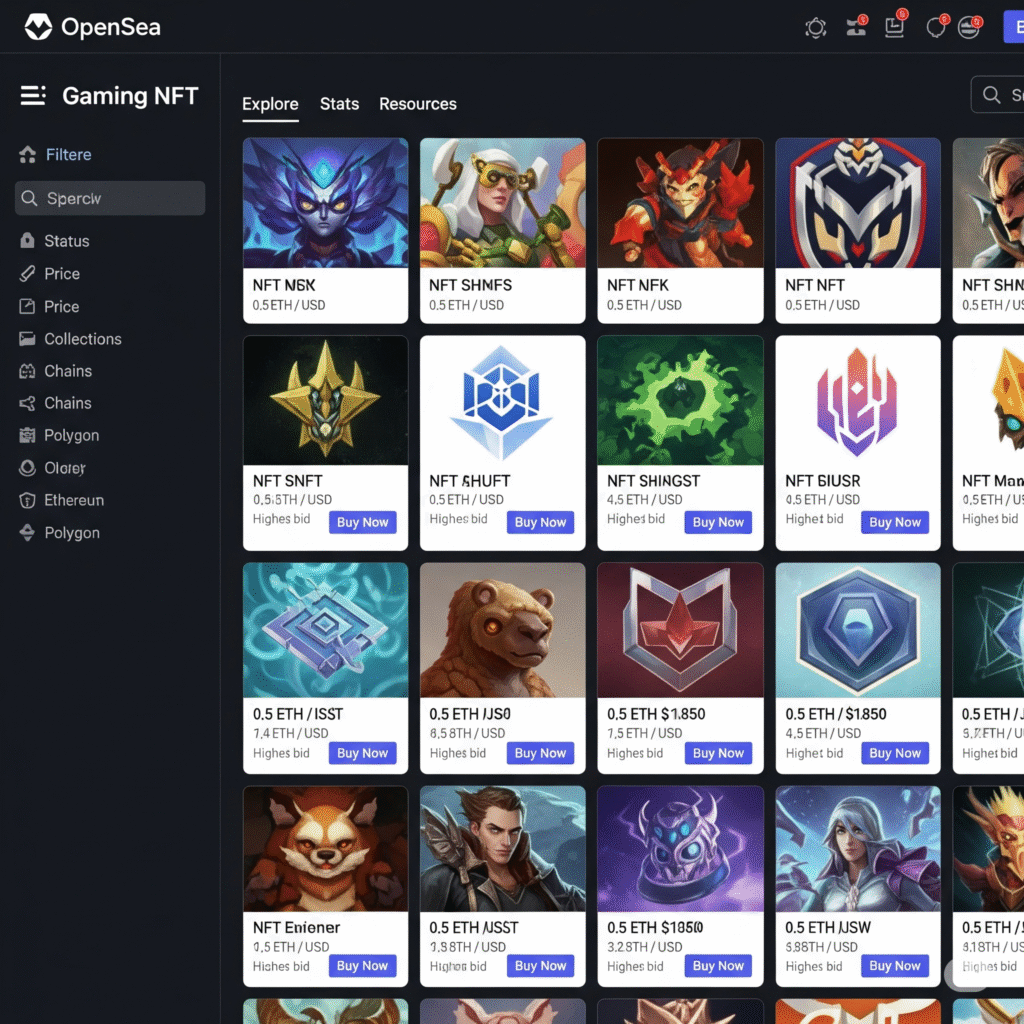Click the Spercw sidebar search field

pyautogui.click(x=110, y=198)
